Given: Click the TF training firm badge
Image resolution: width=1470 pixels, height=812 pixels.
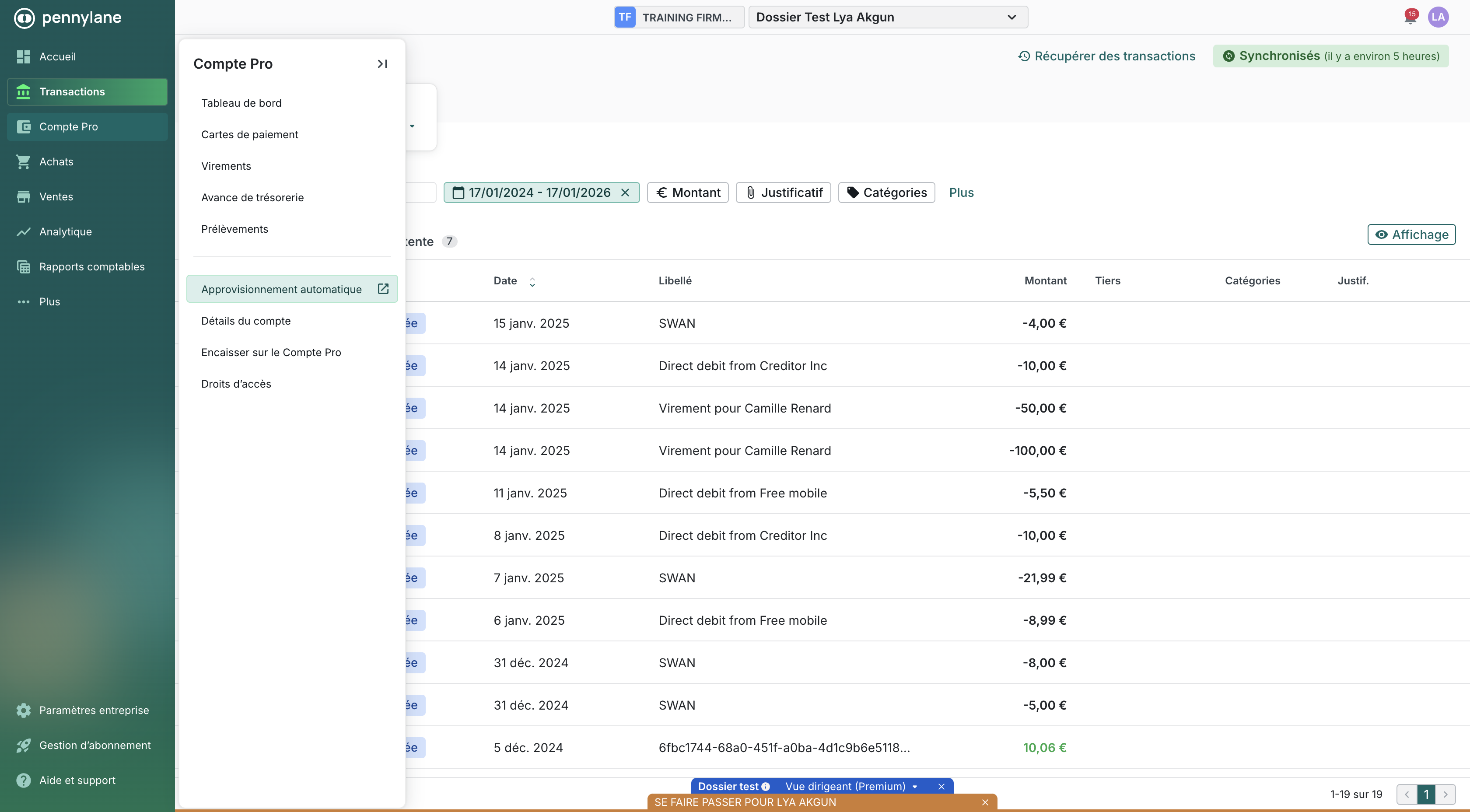Looking at the screenshot, I should tap(625, 17).
